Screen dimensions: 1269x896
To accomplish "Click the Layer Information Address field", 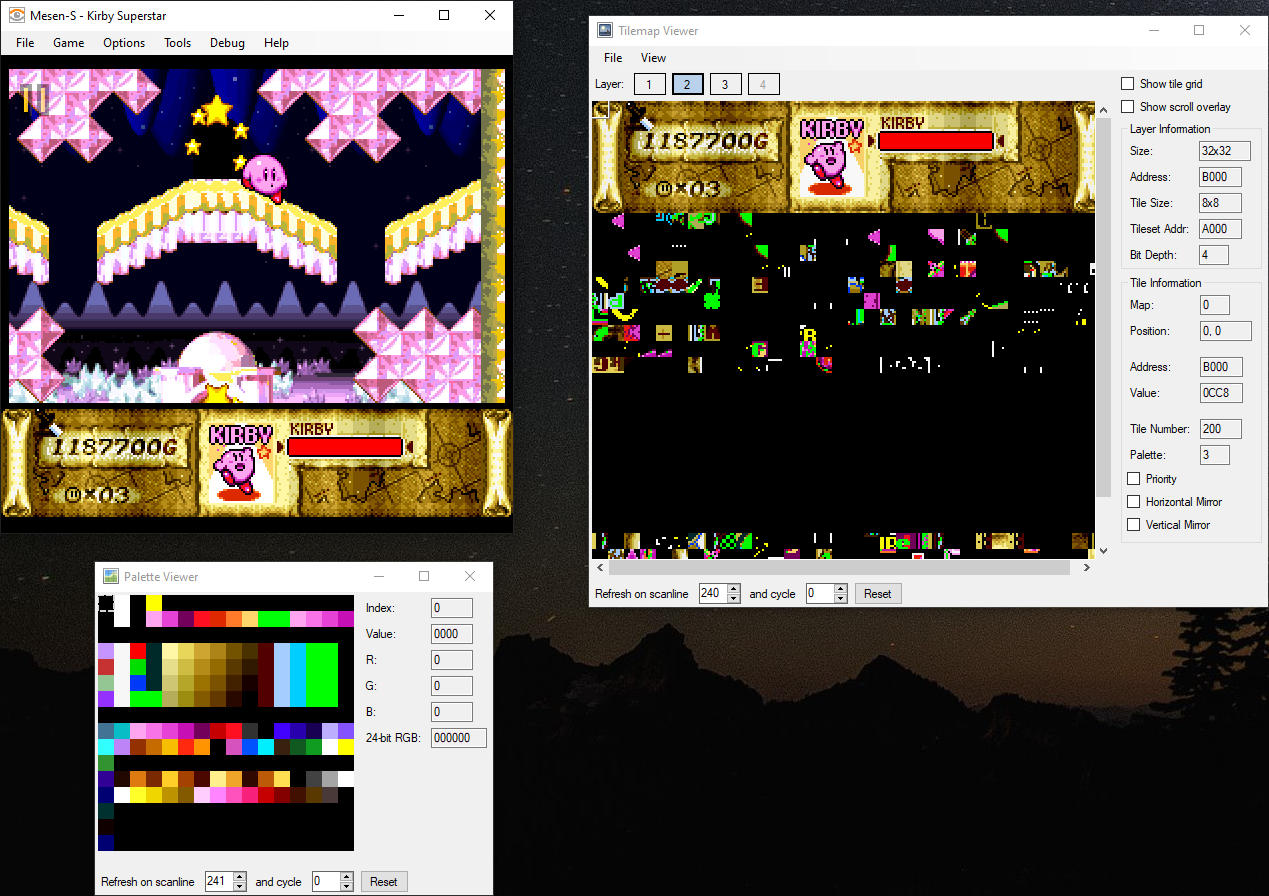I will [1221, 177].
